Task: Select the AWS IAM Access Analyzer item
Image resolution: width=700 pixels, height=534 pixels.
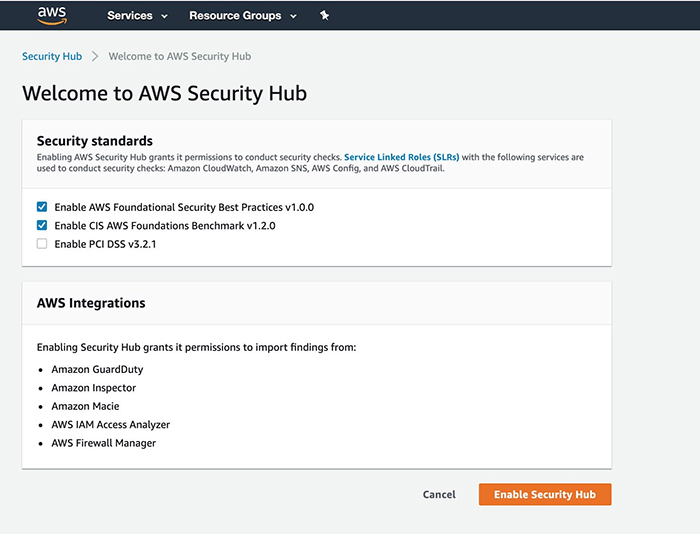Action: point(111,425)
